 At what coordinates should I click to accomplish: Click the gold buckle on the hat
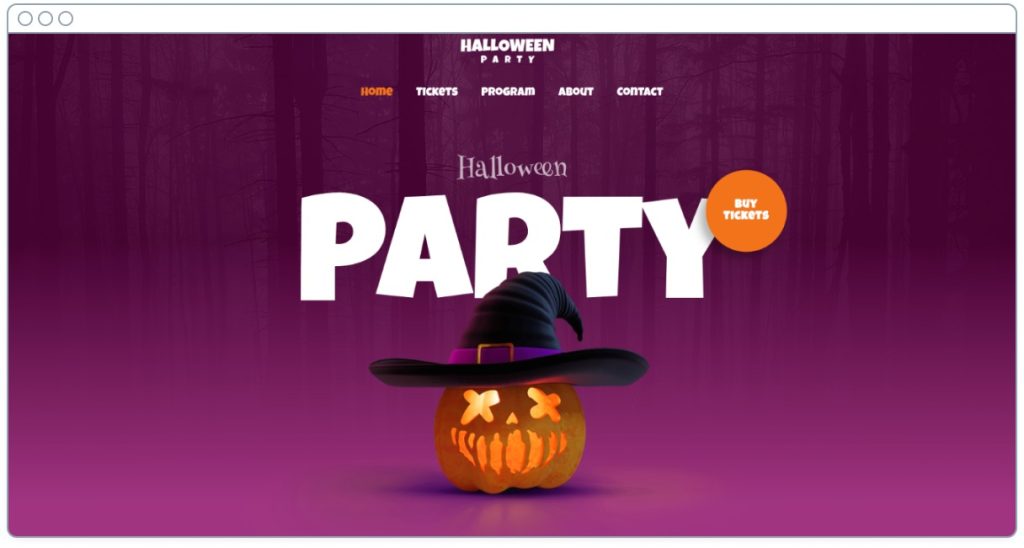click(x=495, y=353)
